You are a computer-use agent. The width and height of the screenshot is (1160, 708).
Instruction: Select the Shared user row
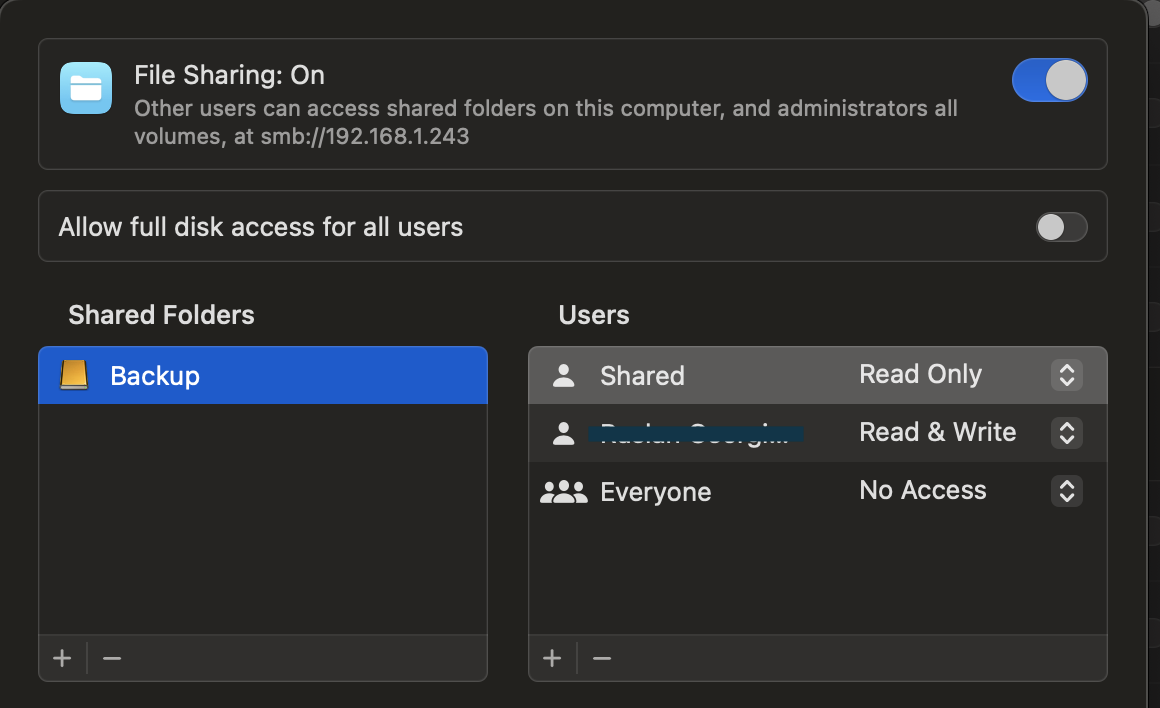tap(817, 375)
